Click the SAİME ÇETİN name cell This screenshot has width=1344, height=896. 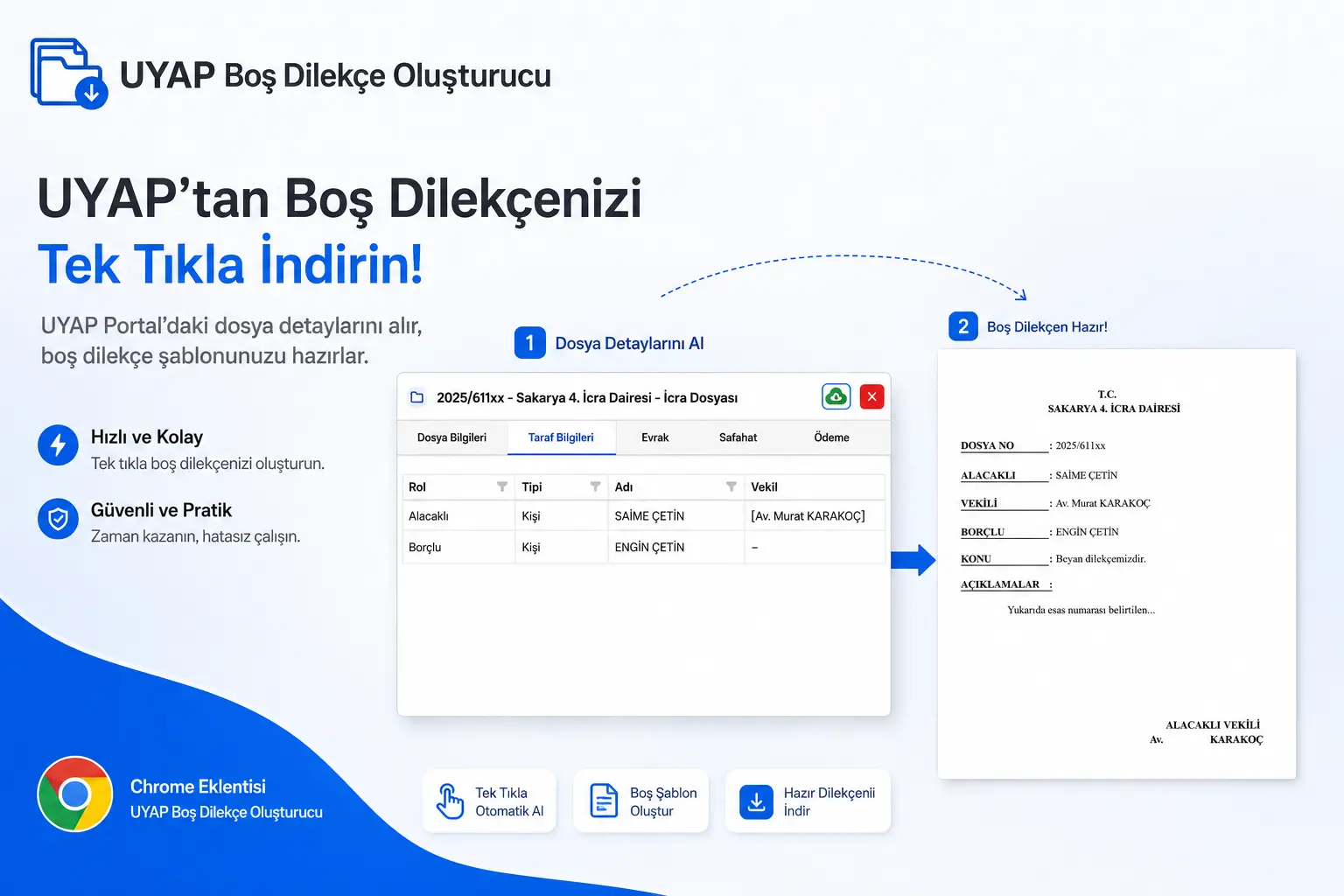tap(675, 516)
